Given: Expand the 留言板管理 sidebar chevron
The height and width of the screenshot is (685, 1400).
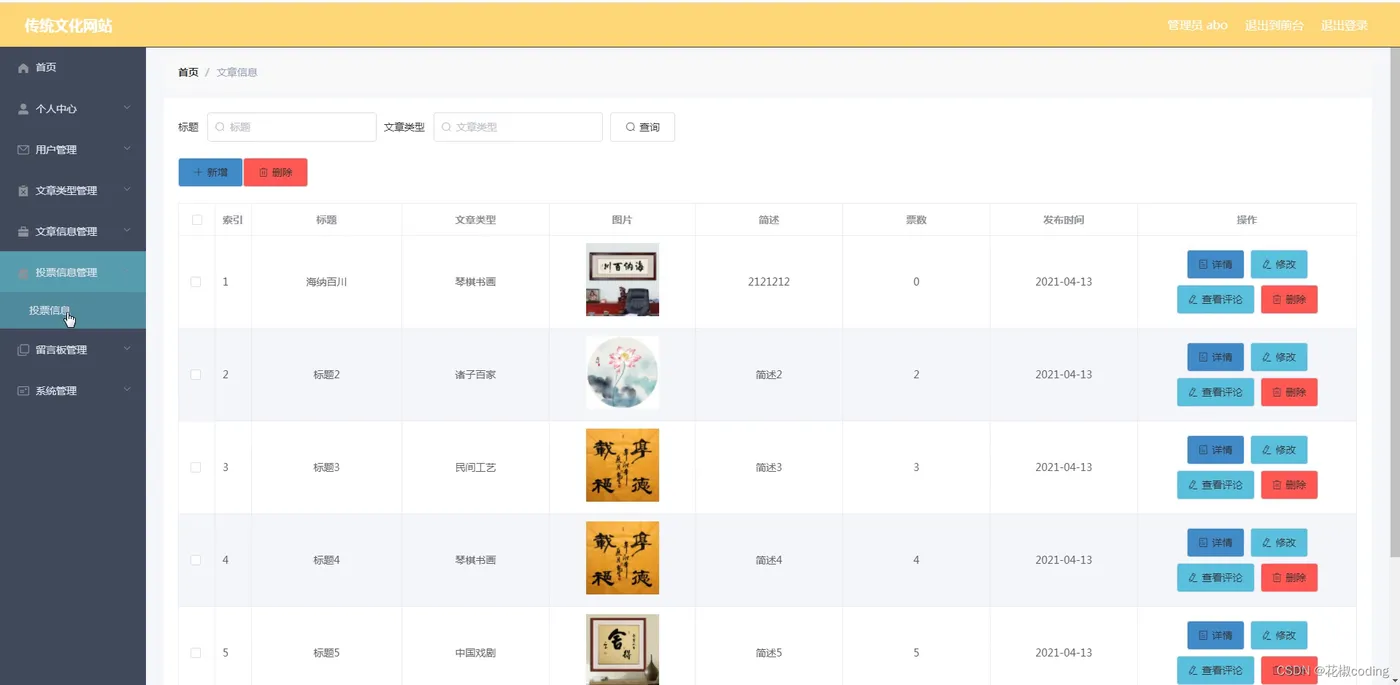Looking at the screenshot, I should (127, 349).
